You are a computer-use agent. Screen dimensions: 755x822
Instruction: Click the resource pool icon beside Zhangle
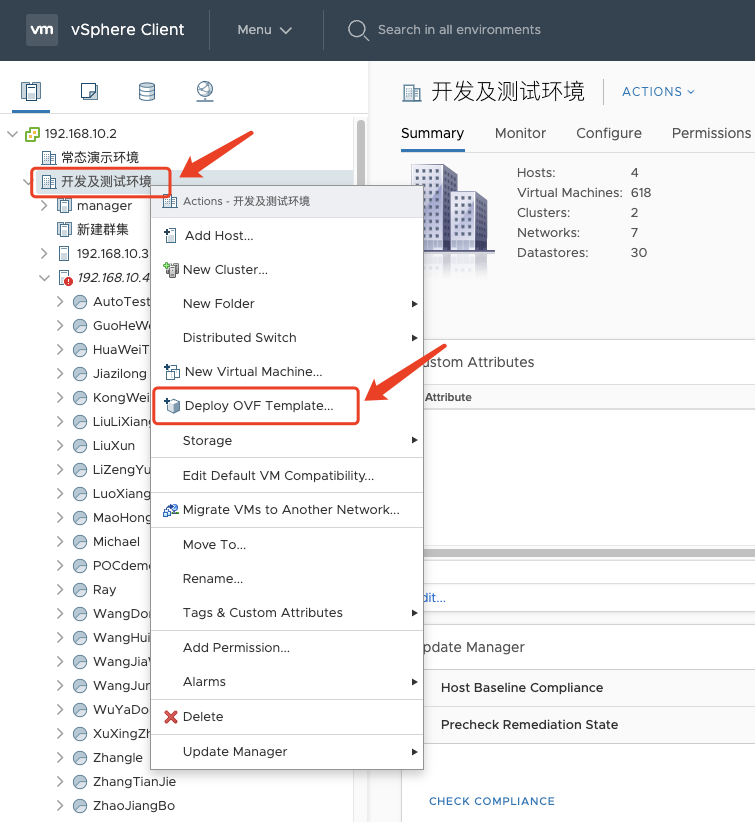[80, 758]
